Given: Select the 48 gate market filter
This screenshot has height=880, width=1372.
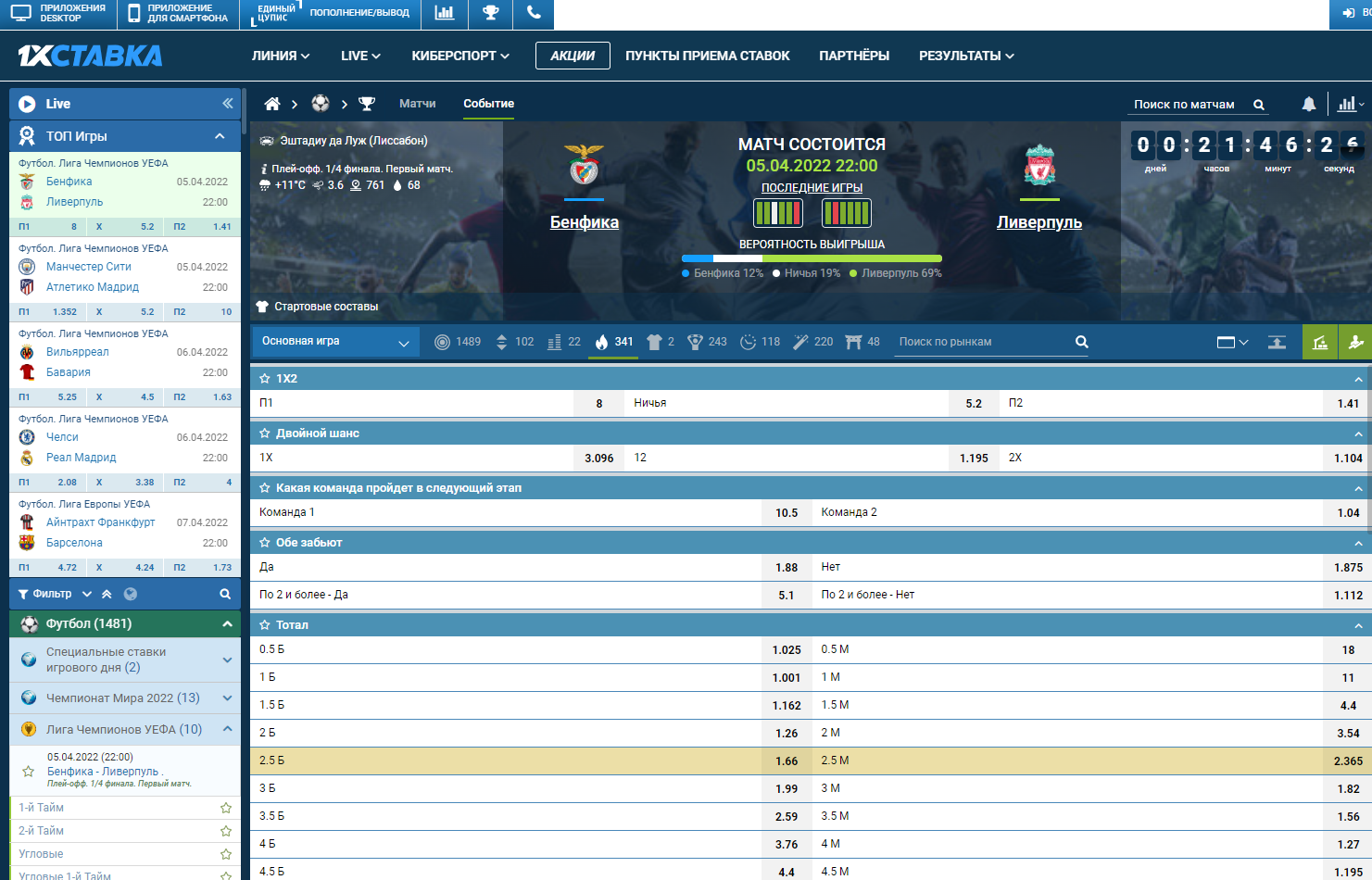Looking at the screenshot, I should (x=853, y=342).
